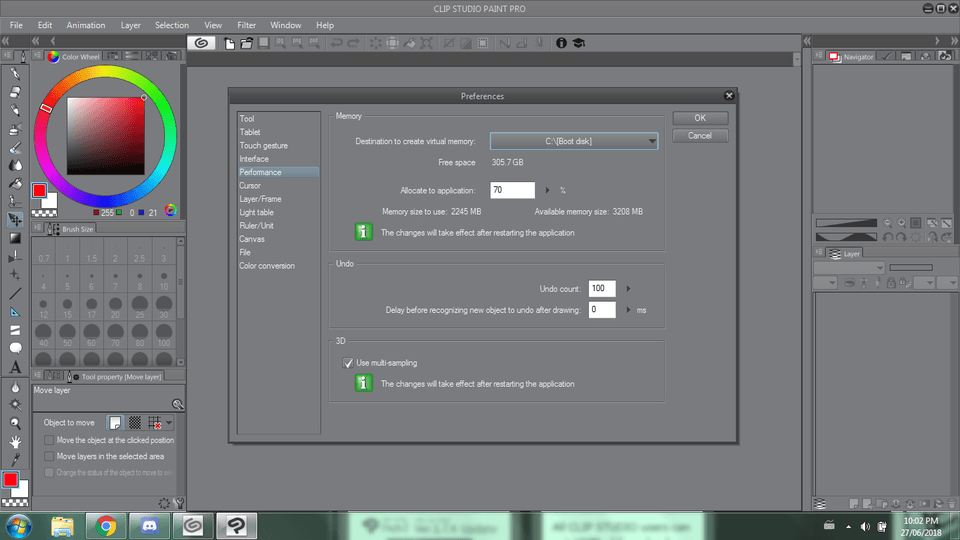Click Cancel in the Preferences dialog
The height and width of the screenshot is (540, 960).
coord(700,136)
